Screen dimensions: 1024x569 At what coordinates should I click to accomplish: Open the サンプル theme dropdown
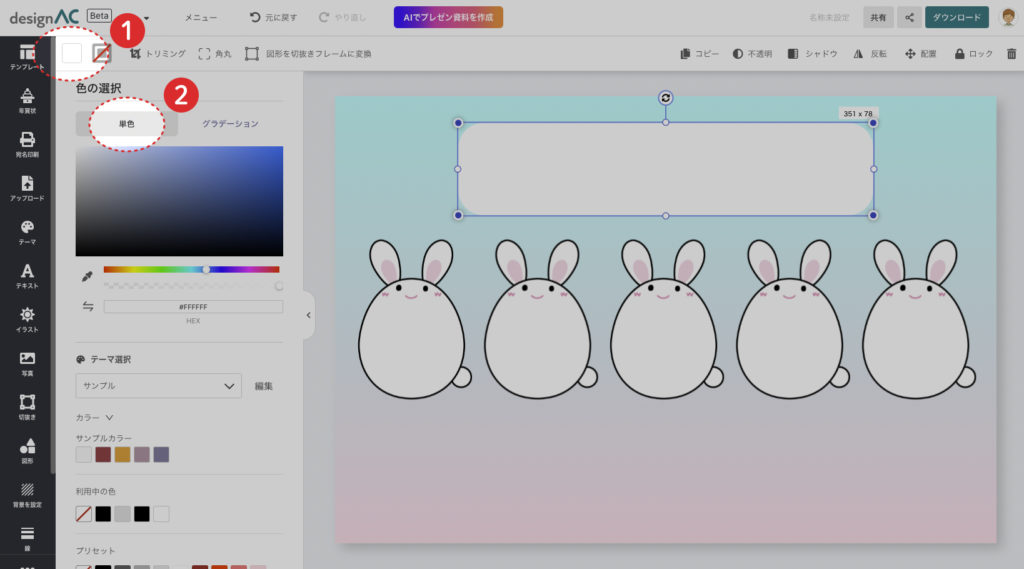(x=158, y=385)
